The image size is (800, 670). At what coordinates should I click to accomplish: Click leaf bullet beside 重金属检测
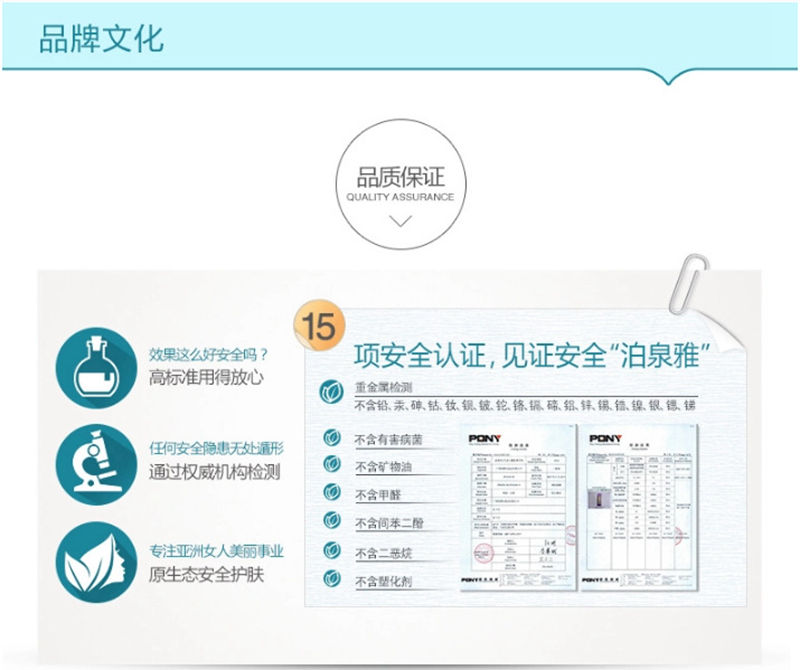(x=332, y=392)
